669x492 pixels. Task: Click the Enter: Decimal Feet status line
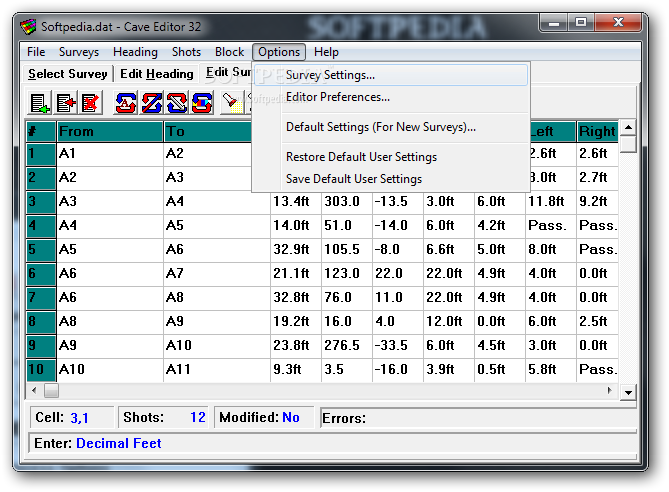pyautogui.click(x=333, y=444)
